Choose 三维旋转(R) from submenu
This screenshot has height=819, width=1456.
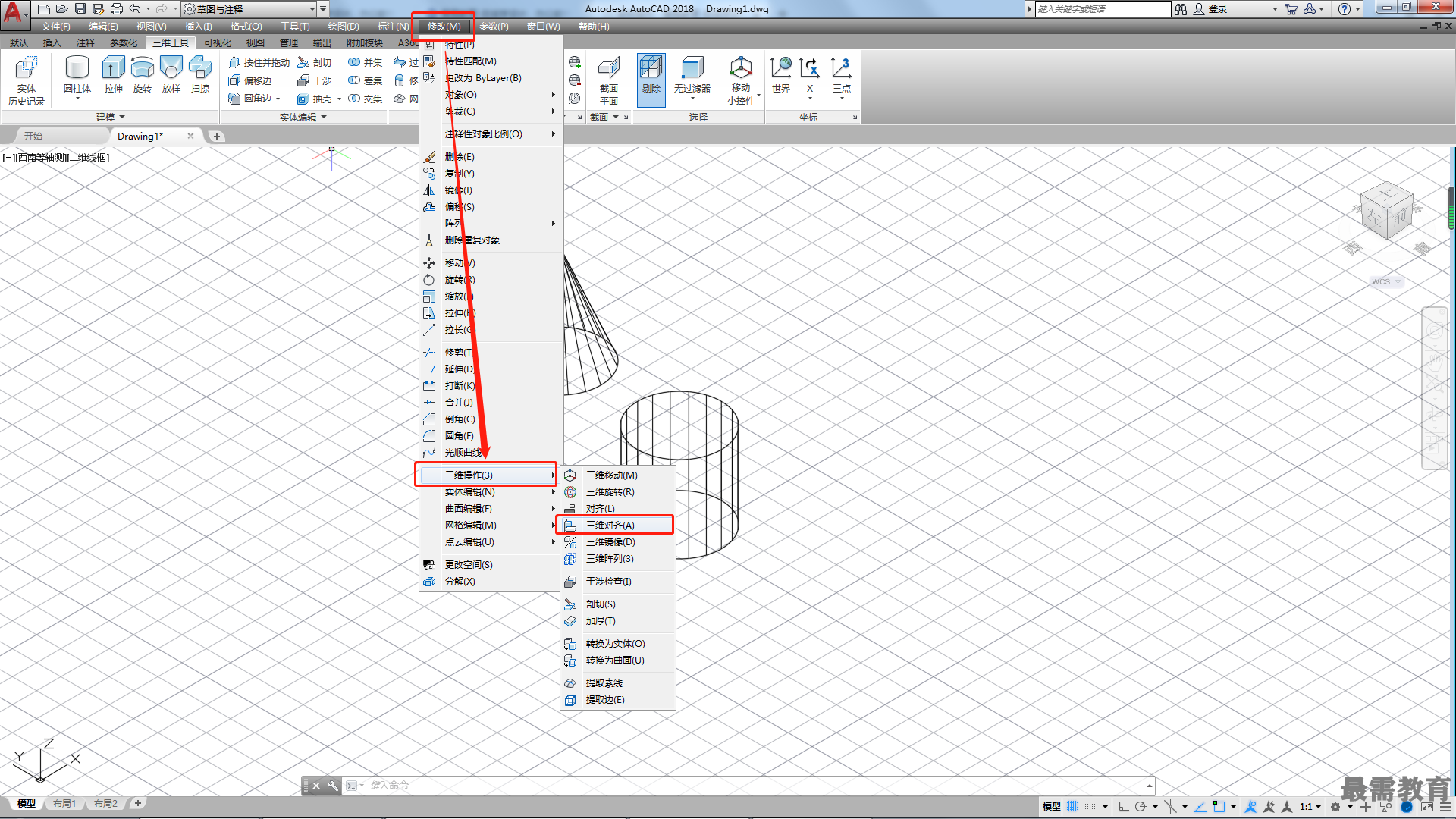click(615, 491)
